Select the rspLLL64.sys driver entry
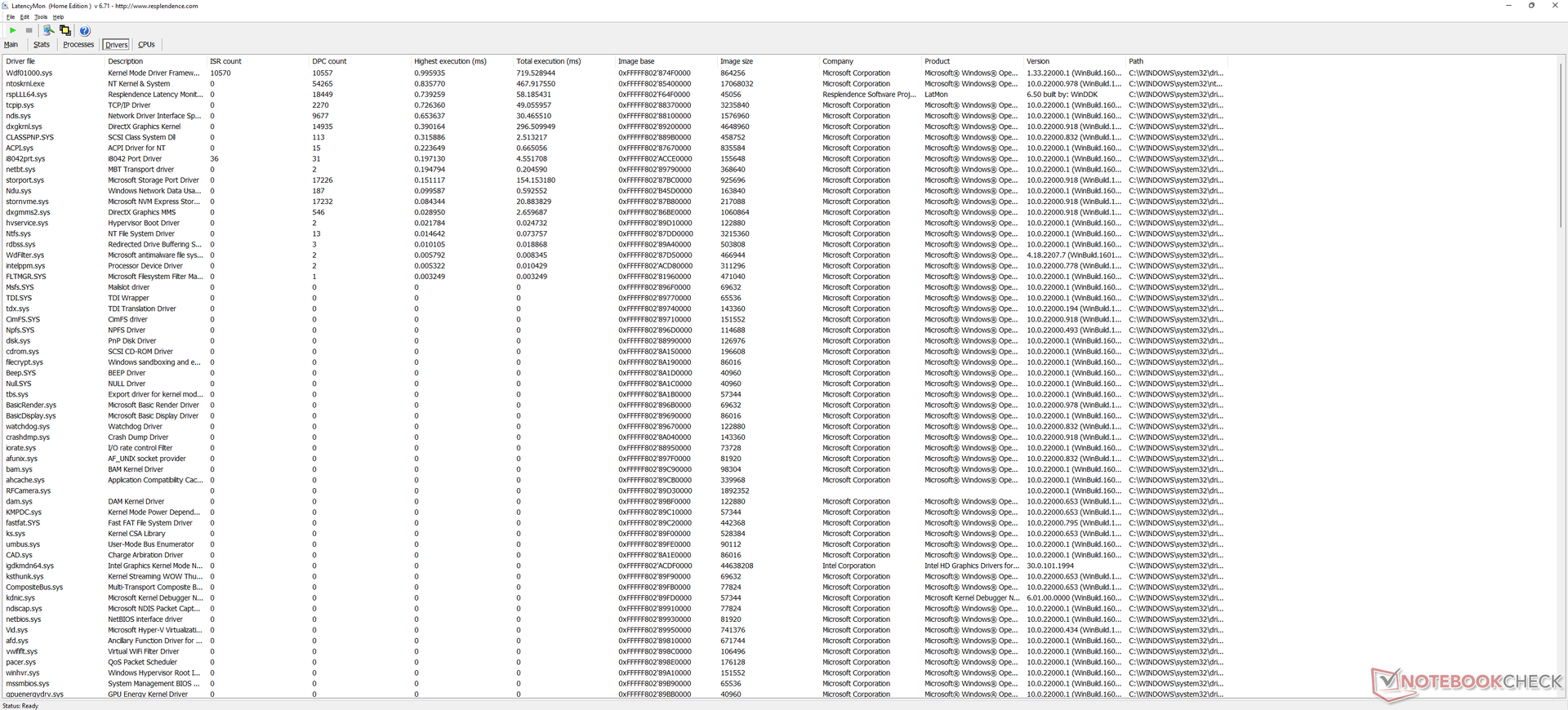This screenshot has height=710, width=1568. (x=27, y=95)
